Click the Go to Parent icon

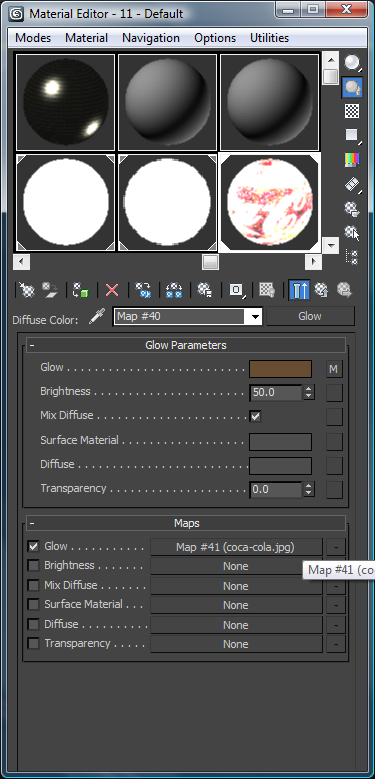tap(322, 290)
